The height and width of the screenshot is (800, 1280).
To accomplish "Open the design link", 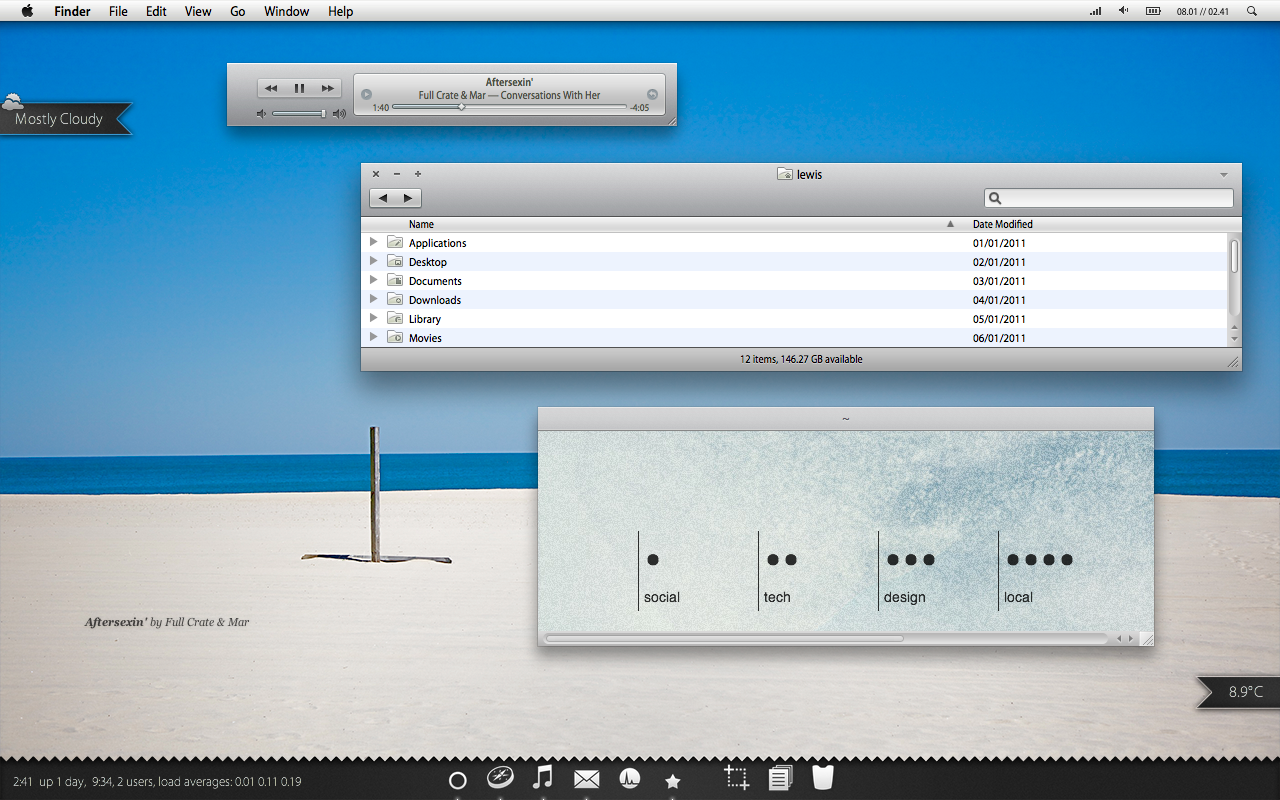I will (x=904, y=597).
